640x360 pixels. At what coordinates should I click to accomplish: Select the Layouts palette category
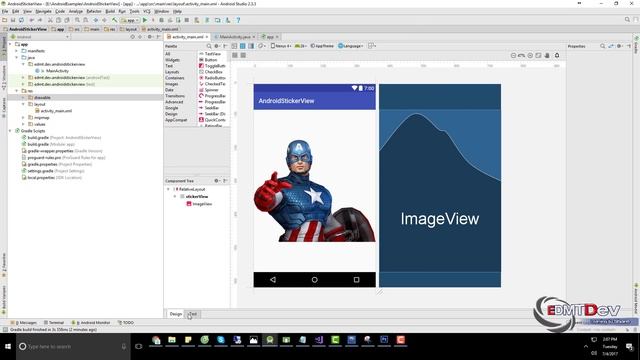point(172,72)
